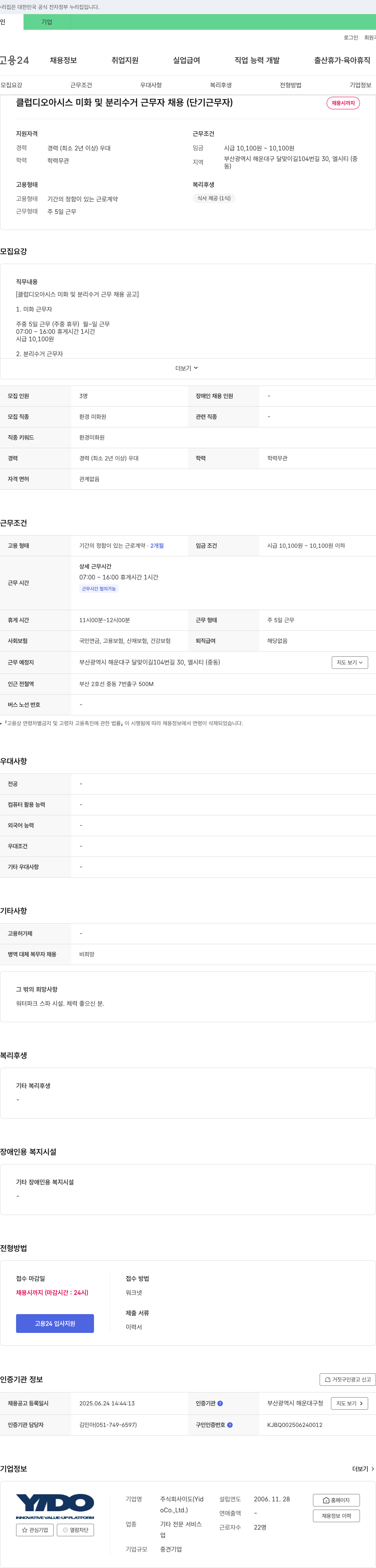
Task: Open 지도 보기 for 부산광역시 해운대구청
Action: coord(349,1403)
